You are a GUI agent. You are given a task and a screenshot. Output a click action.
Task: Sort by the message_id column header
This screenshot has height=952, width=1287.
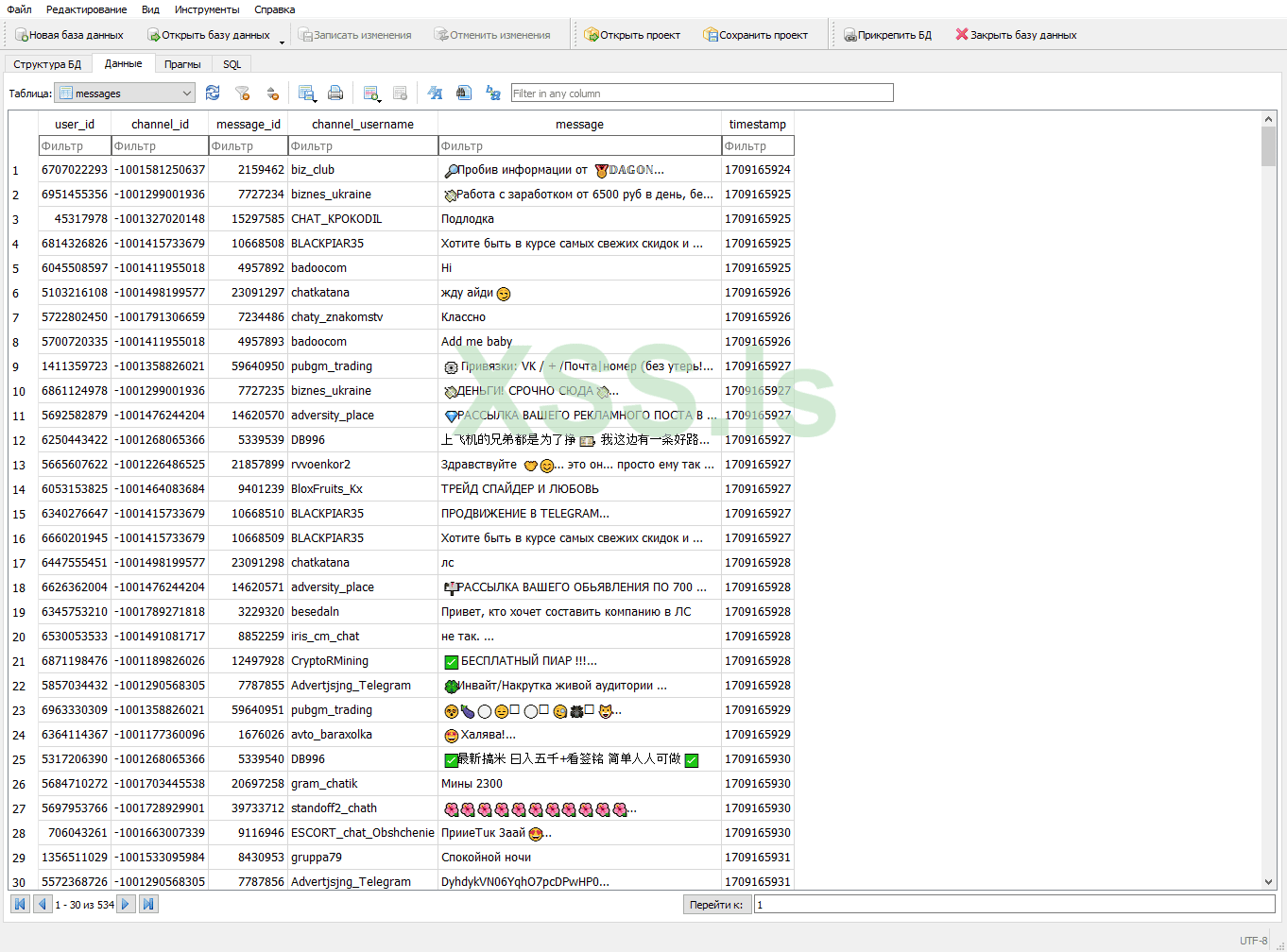(x=249, y=124)
